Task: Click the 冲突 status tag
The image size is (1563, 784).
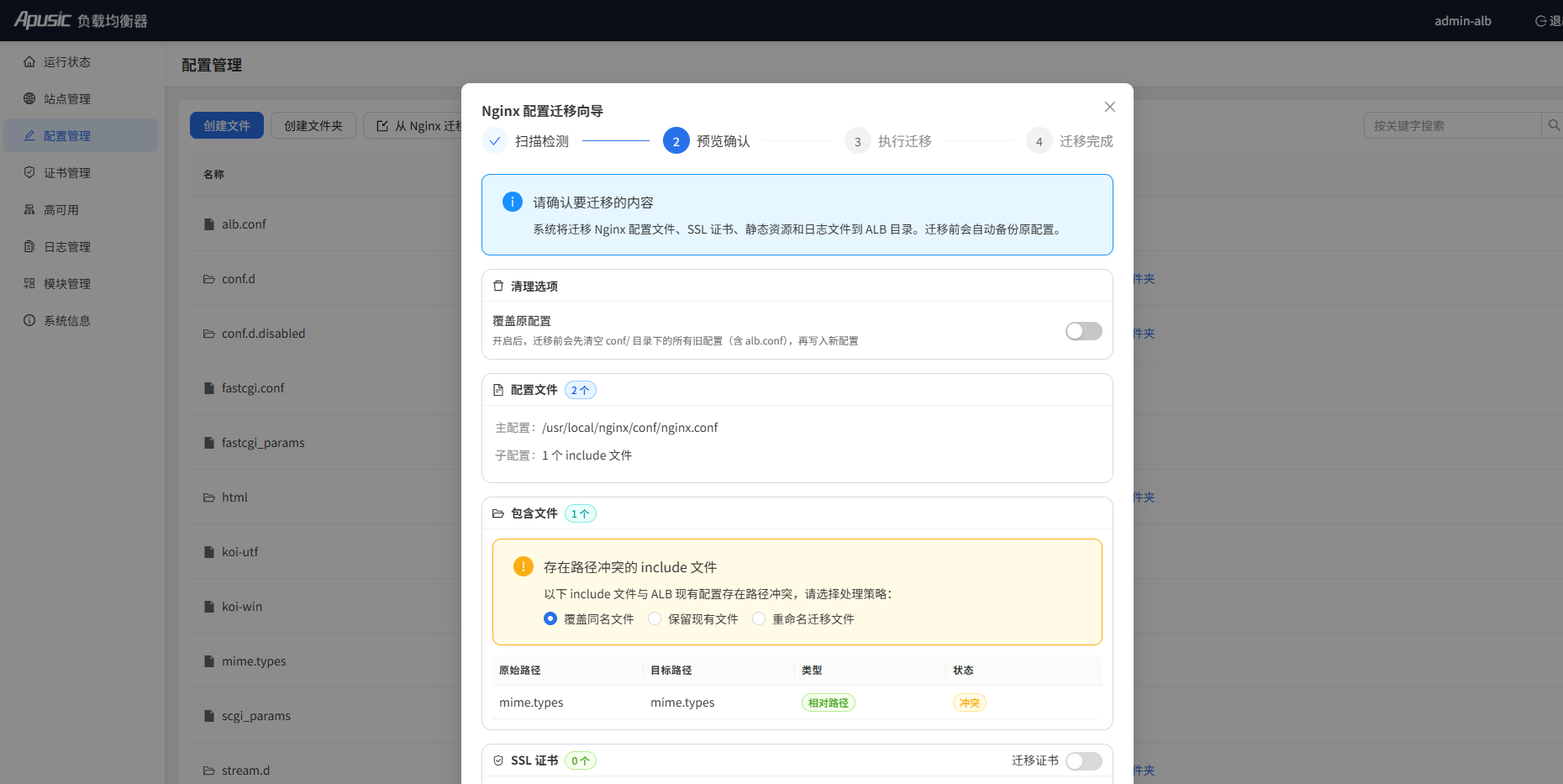Action: tap(970, 702)
